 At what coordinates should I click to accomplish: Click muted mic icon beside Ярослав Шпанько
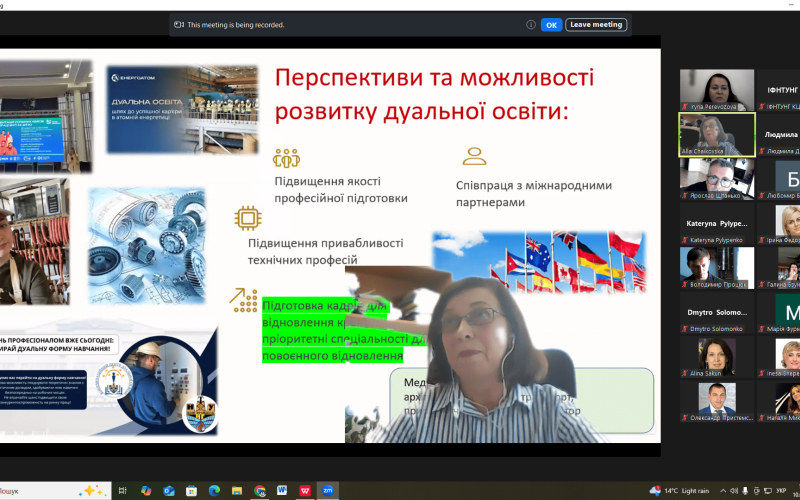pyautogui.click(x=685, y=195)
